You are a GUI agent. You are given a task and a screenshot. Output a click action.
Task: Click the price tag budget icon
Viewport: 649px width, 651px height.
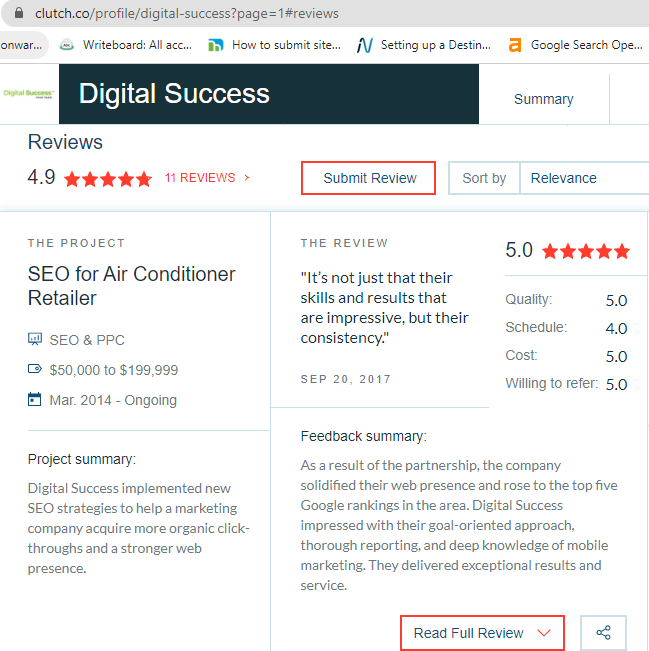pos(35,369)
